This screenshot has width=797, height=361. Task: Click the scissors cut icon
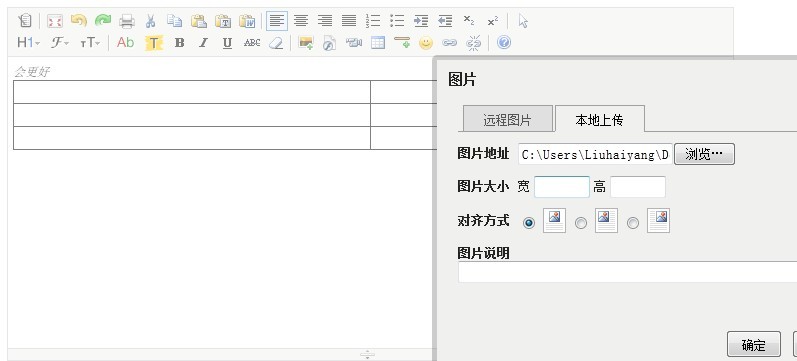point(150,21)
